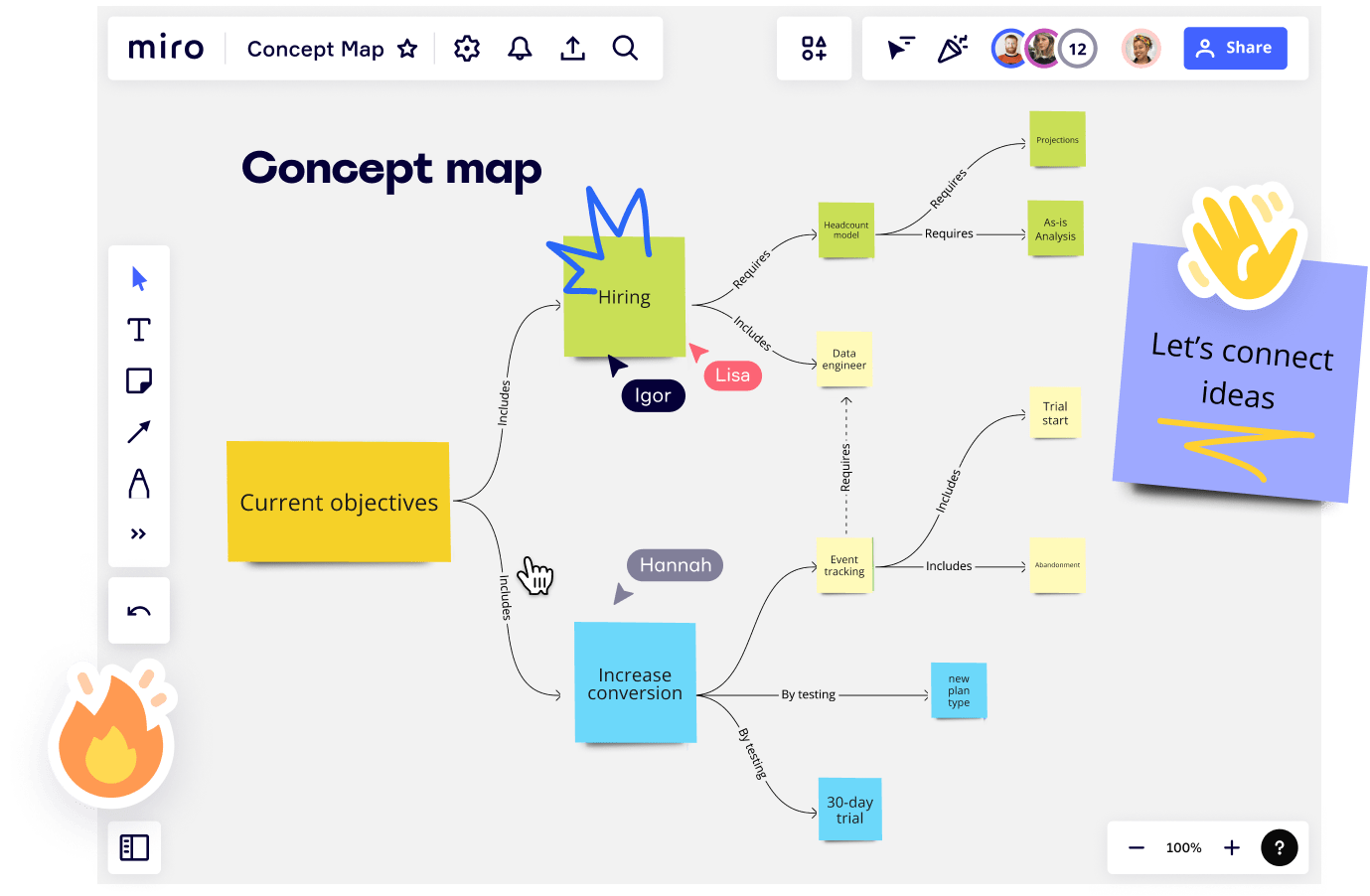Click the fire sticker
The height and width of the screenshot is (896, 1370).
coord(111,735)
